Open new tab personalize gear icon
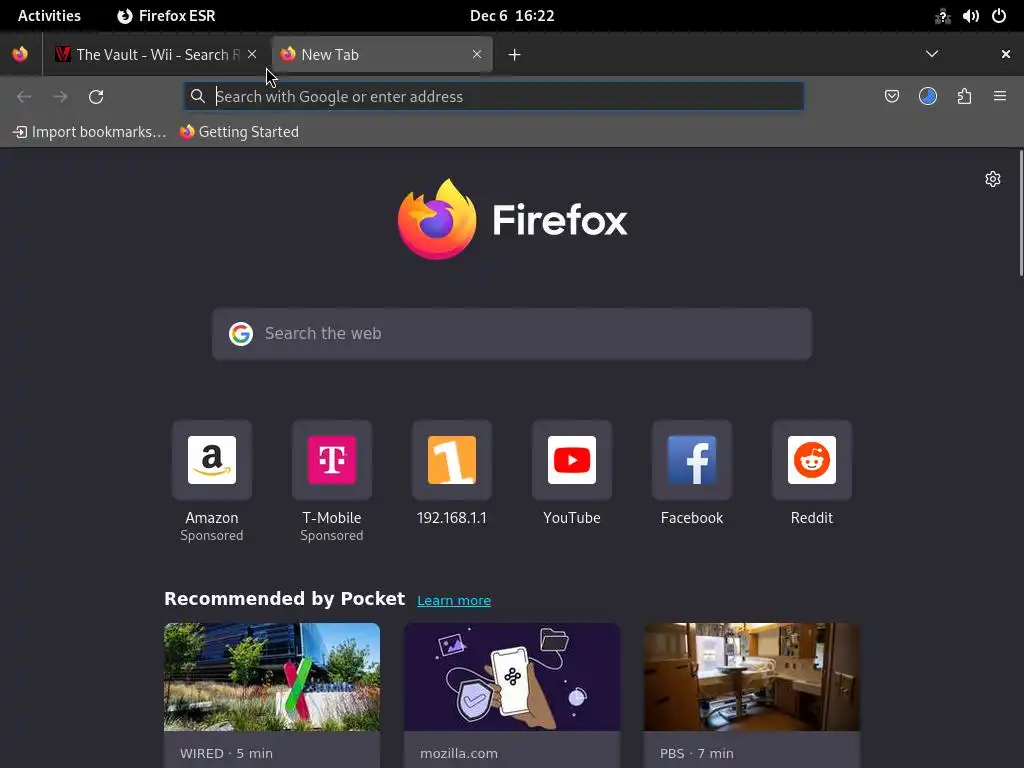1024x768 pixels. click(993, 179)
